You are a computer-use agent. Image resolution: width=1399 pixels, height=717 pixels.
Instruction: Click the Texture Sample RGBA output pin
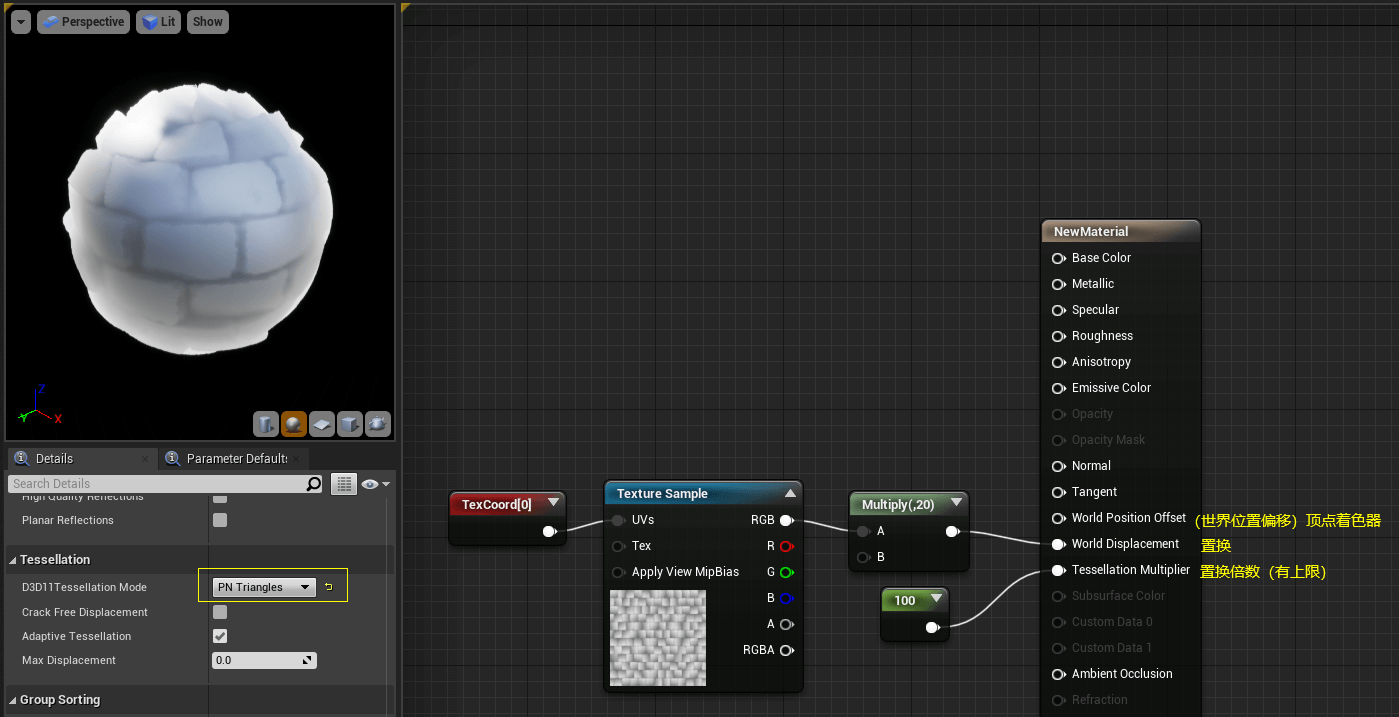786,650
